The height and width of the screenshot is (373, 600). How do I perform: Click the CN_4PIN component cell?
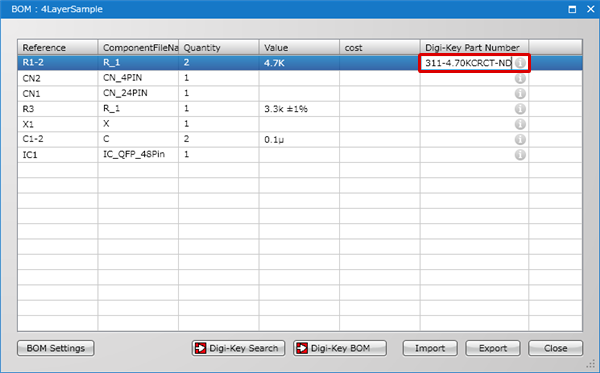(138, 78)
